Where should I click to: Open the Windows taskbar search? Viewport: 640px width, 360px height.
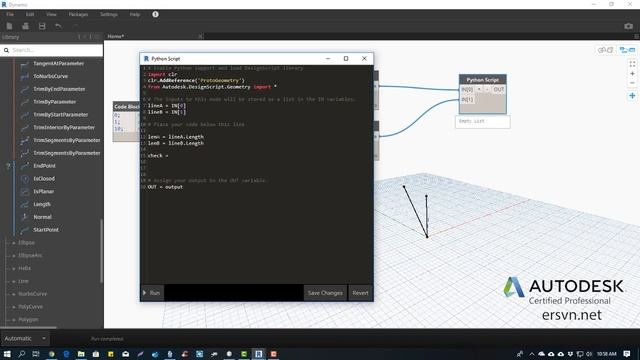(21, 354)
